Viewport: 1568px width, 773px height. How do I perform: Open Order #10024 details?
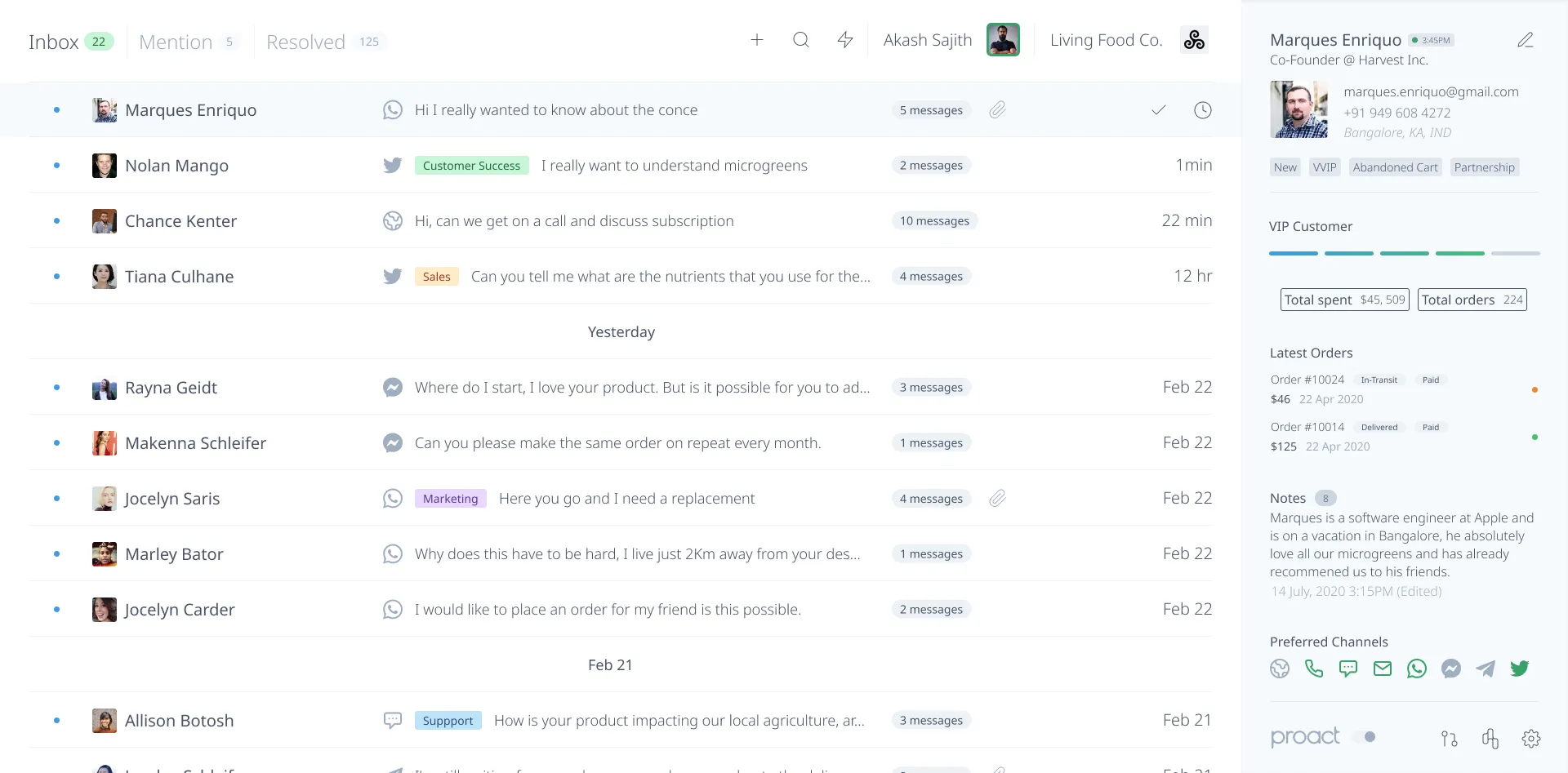(x=1307, y=380)
